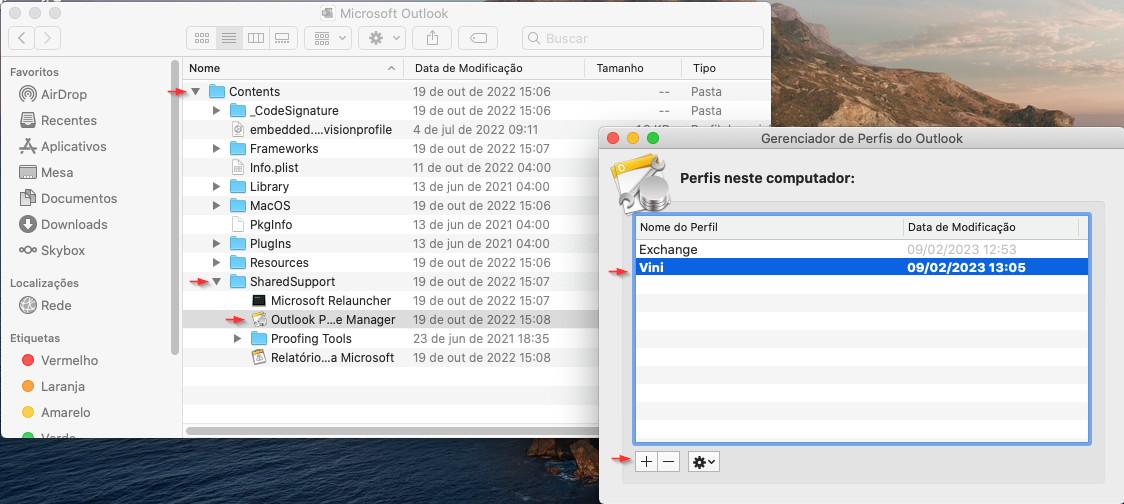Switch Finder to gallery view

(283, 38)
